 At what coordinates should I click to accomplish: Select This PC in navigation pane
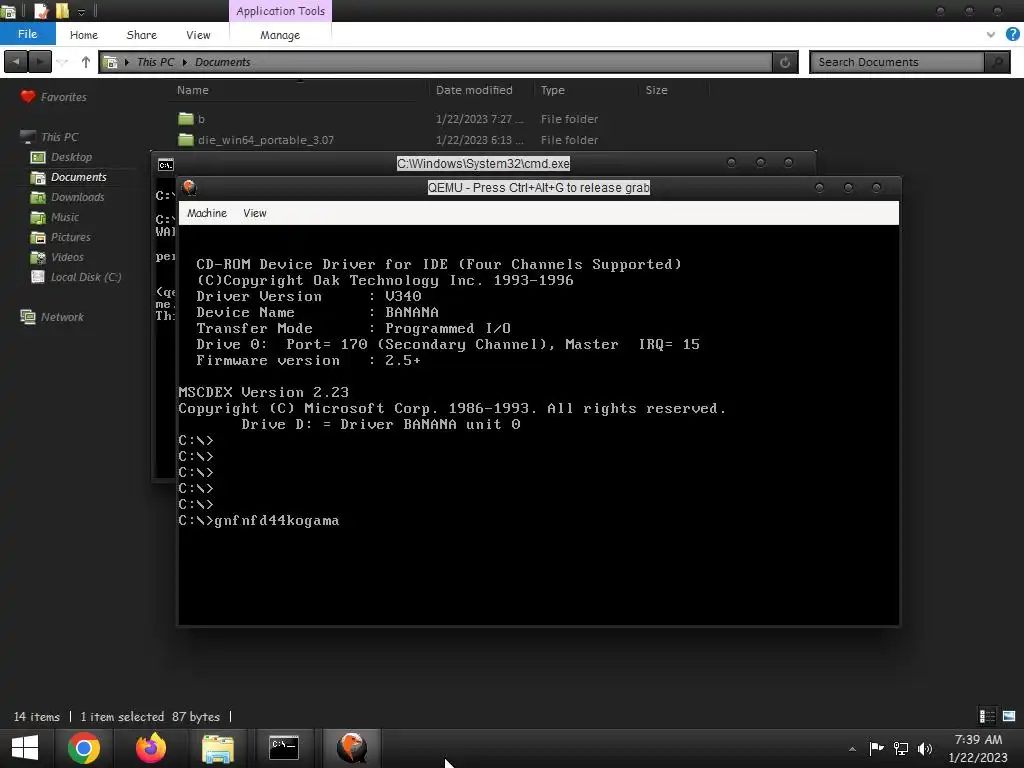49,136
